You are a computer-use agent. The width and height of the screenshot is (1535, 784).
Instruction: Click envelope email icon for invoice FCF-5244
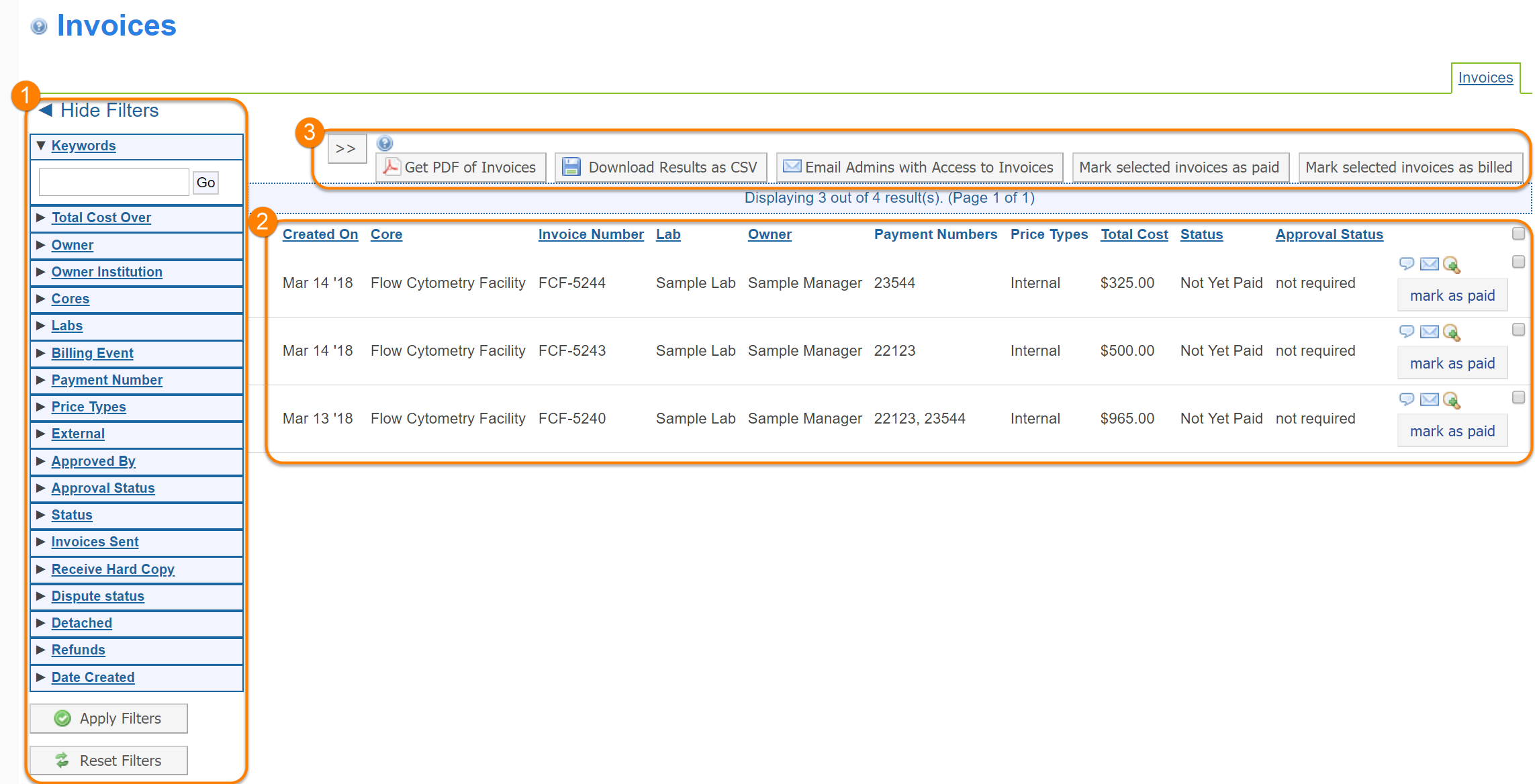(1430, 264)
